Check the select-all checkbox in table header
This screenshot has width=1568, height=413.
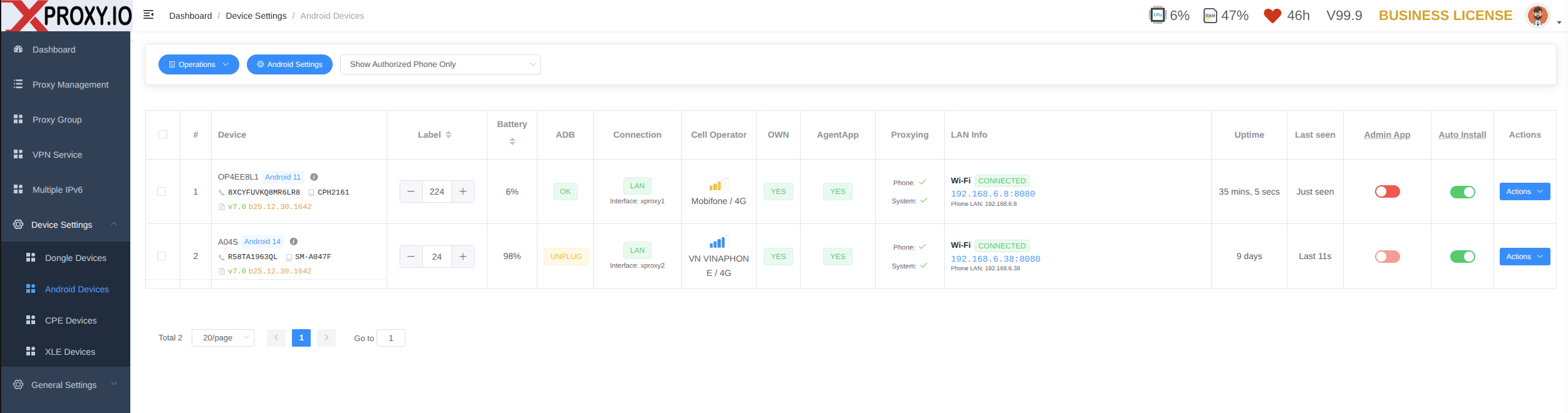tap(163, 135)
